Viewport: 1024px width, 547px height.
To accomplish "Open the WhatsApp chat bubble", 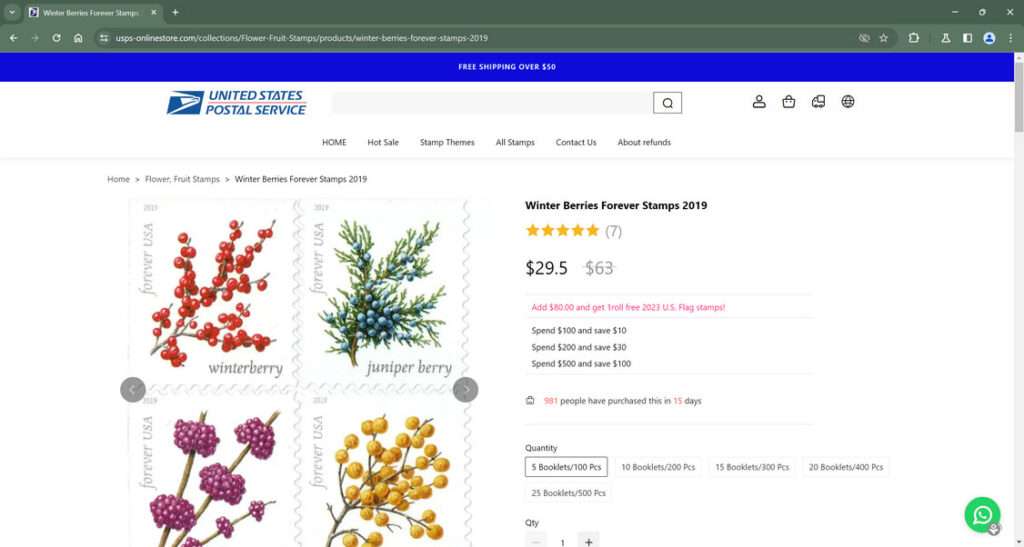I will [x=982, y=514].
